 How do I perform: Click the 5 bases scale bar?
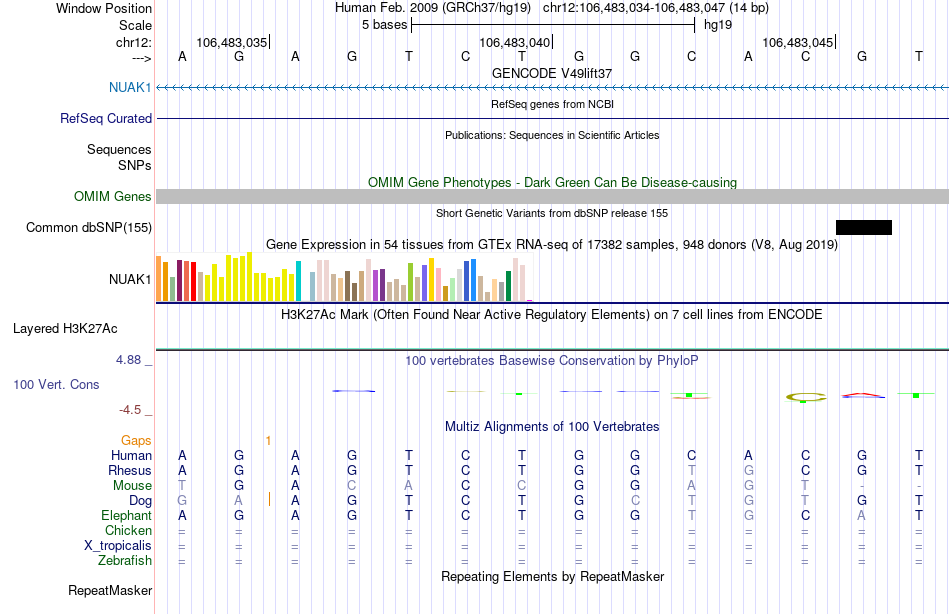pos(553,25)
